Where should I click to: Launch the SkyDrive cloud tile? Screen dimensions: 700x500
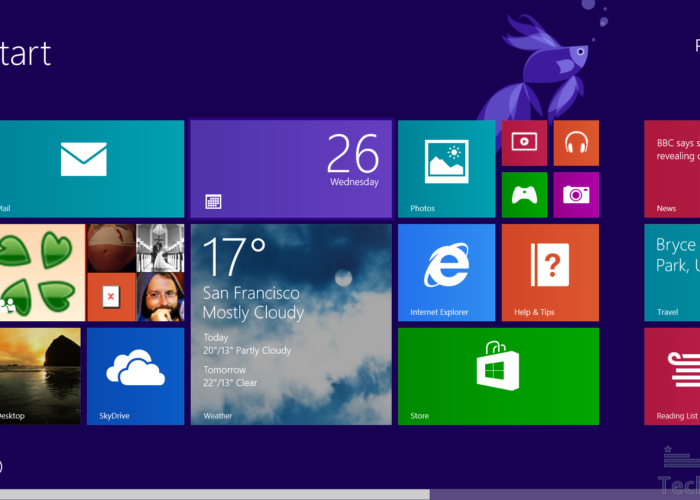point(135,375)
